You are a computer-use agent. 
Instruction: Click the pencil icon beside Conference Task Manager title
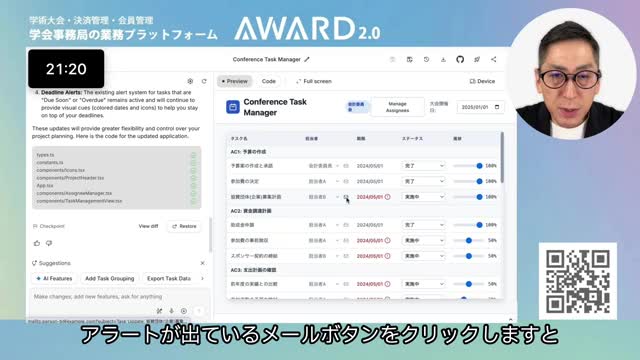pos(307,60)
